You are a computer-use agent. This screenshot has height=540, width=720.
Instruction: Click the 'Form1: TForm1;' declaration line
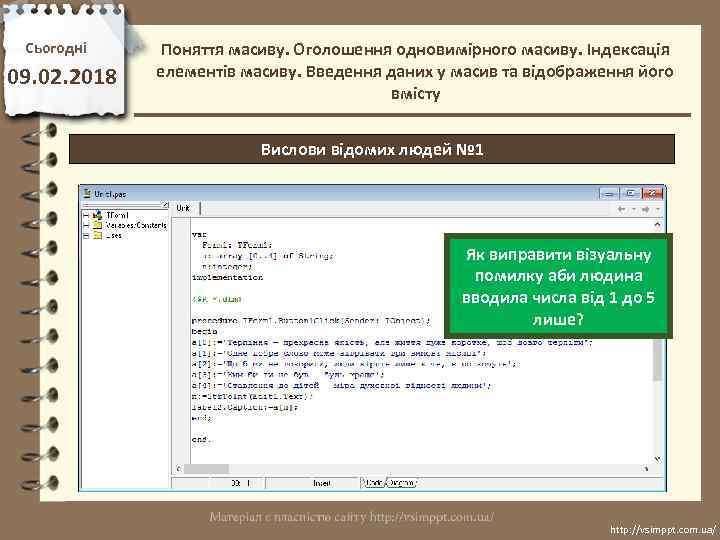coord(237,245)
